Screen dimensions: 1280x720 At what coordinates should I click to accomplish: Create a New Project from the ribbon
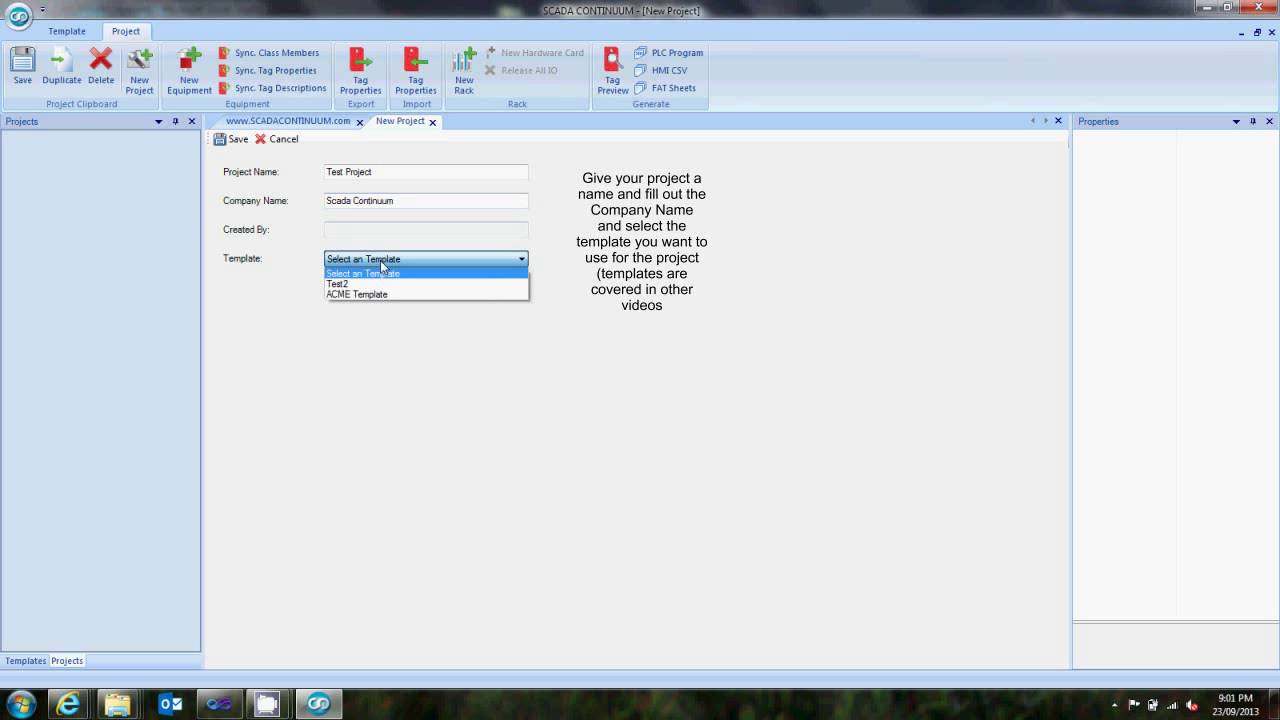pos(140,70)
